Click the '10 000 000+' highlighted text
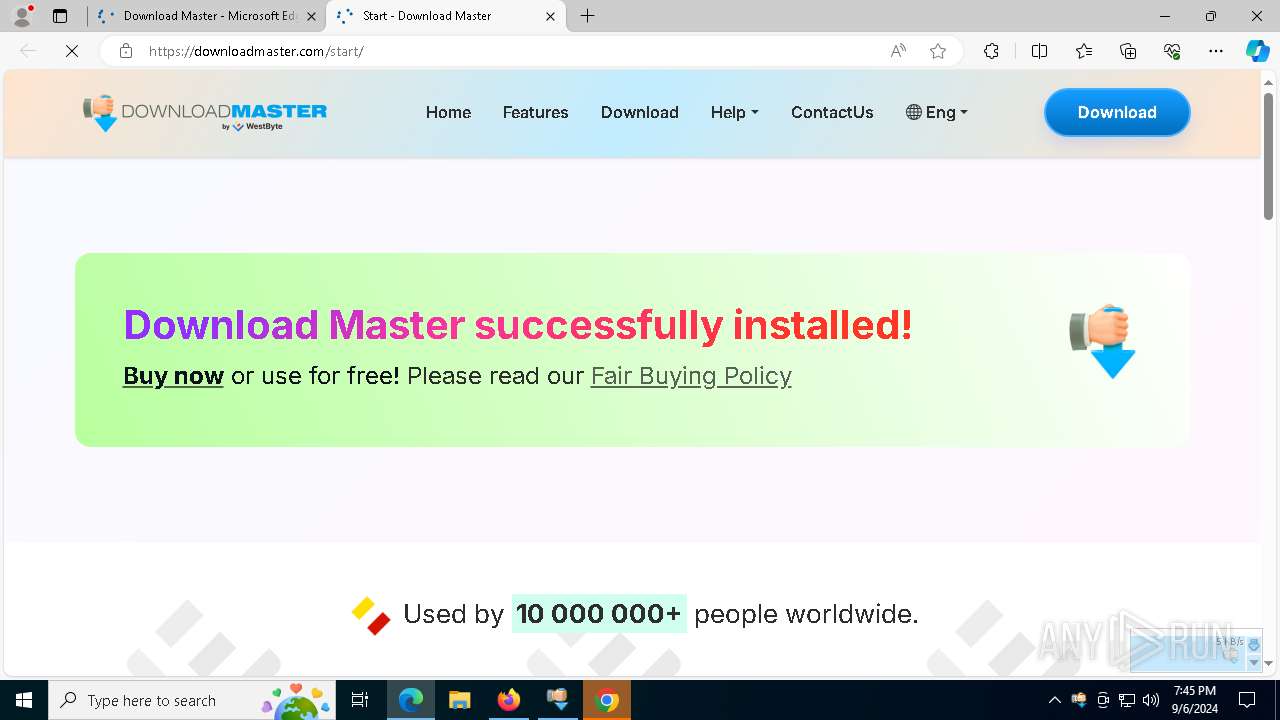The image size is (1280, 720). click(x=599, y=614)
